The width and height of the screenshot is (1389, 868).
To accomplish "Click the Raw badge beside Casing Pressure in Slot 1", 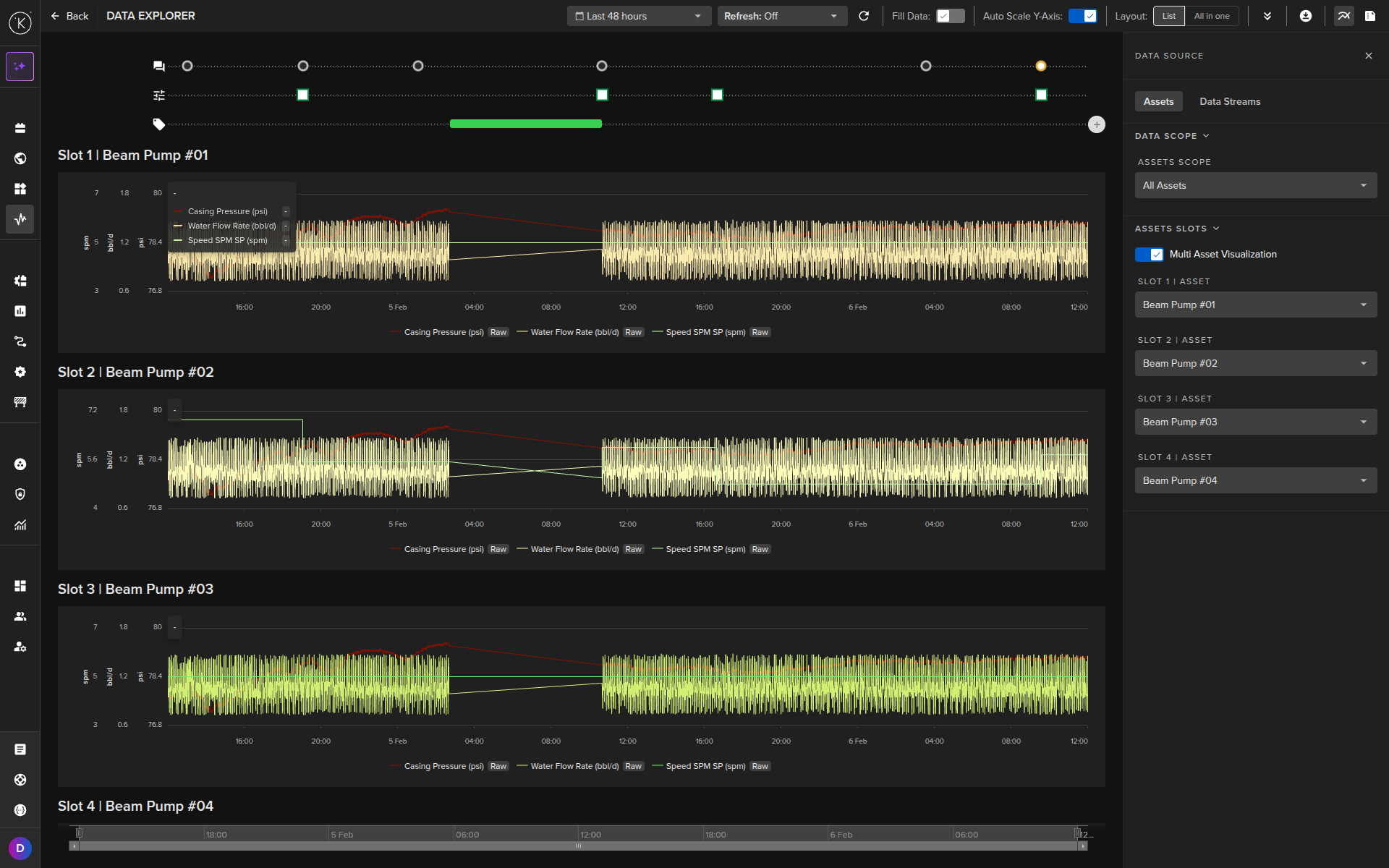I will 498,332.
